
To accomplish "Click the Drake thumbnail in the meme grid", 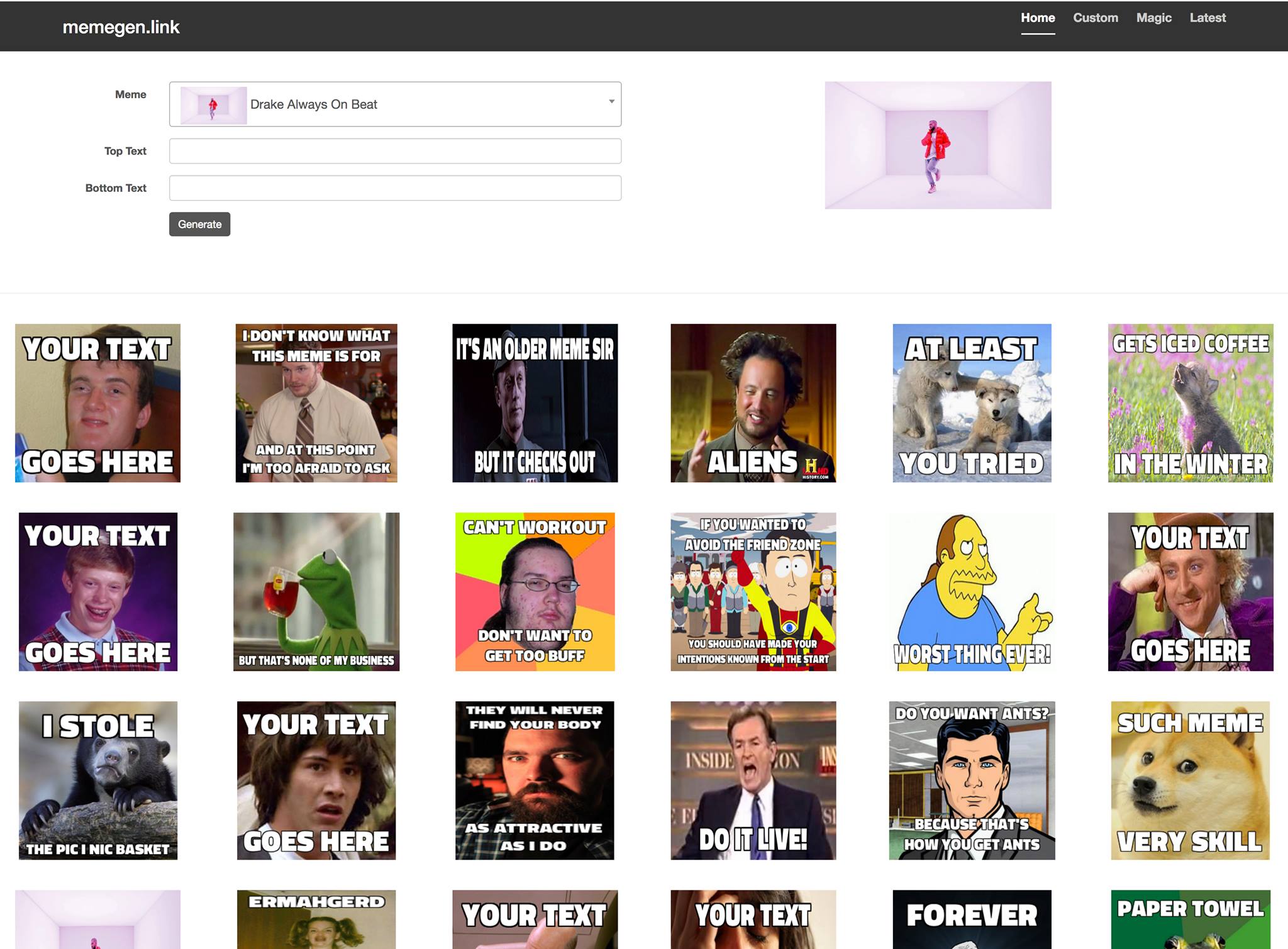I will [97, 919].
